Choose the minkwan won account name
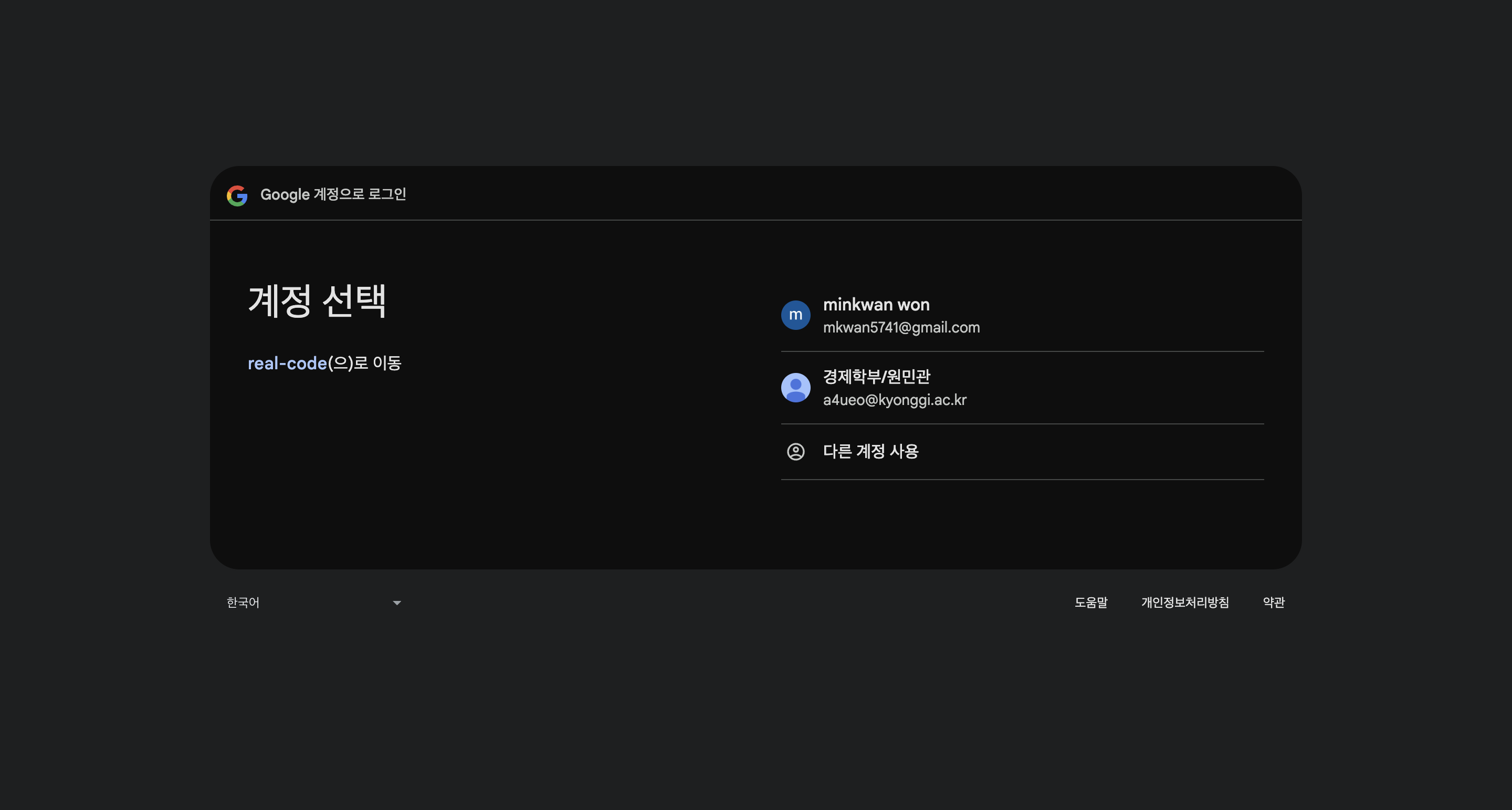1512x810 pixels. click(x=876, y=305)
